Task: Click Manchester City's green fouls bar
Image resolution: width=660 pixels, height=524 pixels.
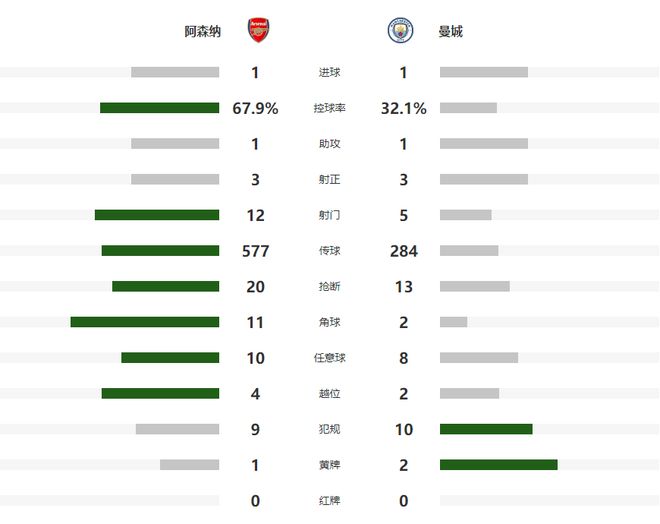Action: (x=486, y=429)
